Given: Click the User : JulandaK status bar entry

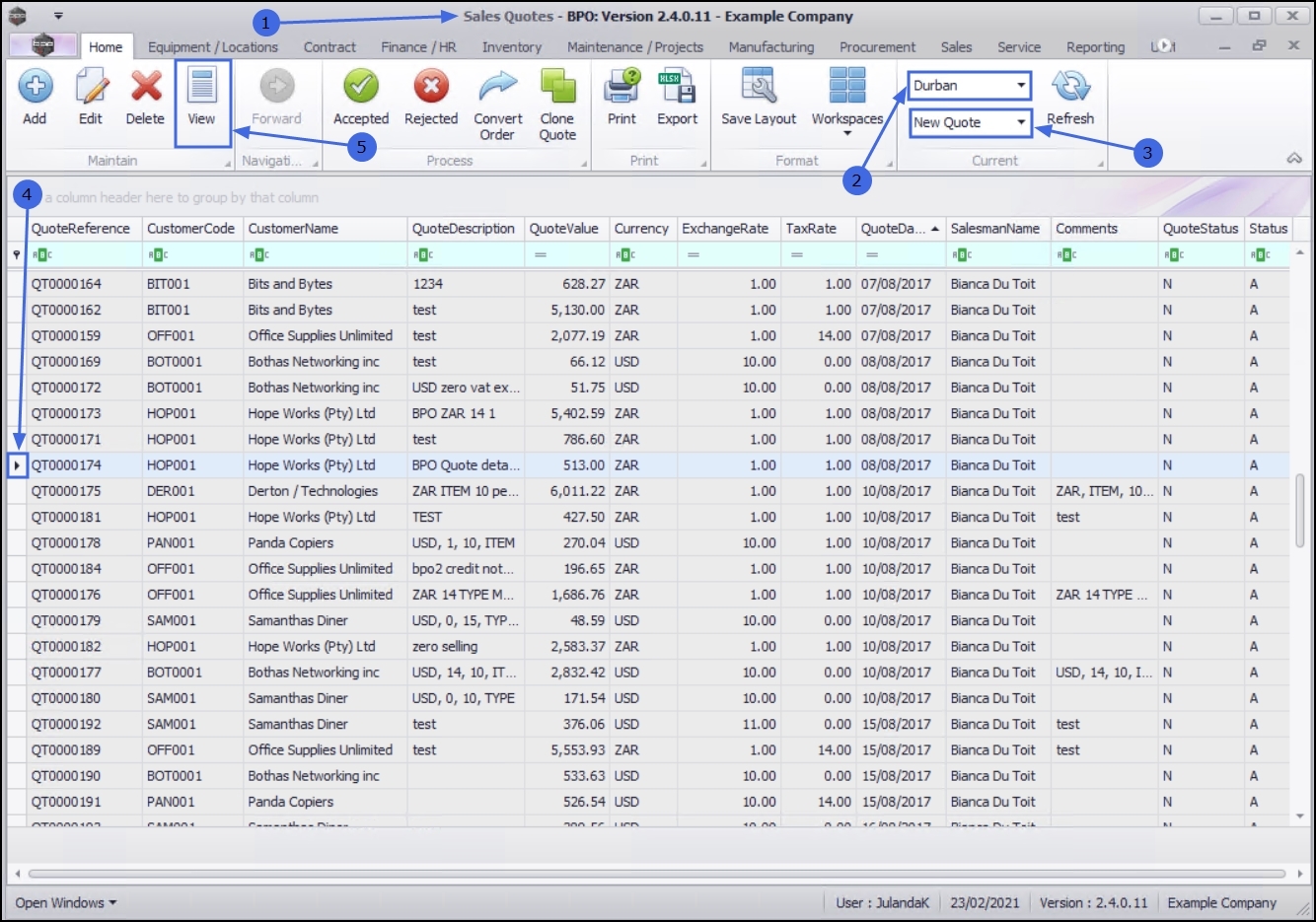Looking at the screenshot, I should (882, 903).
